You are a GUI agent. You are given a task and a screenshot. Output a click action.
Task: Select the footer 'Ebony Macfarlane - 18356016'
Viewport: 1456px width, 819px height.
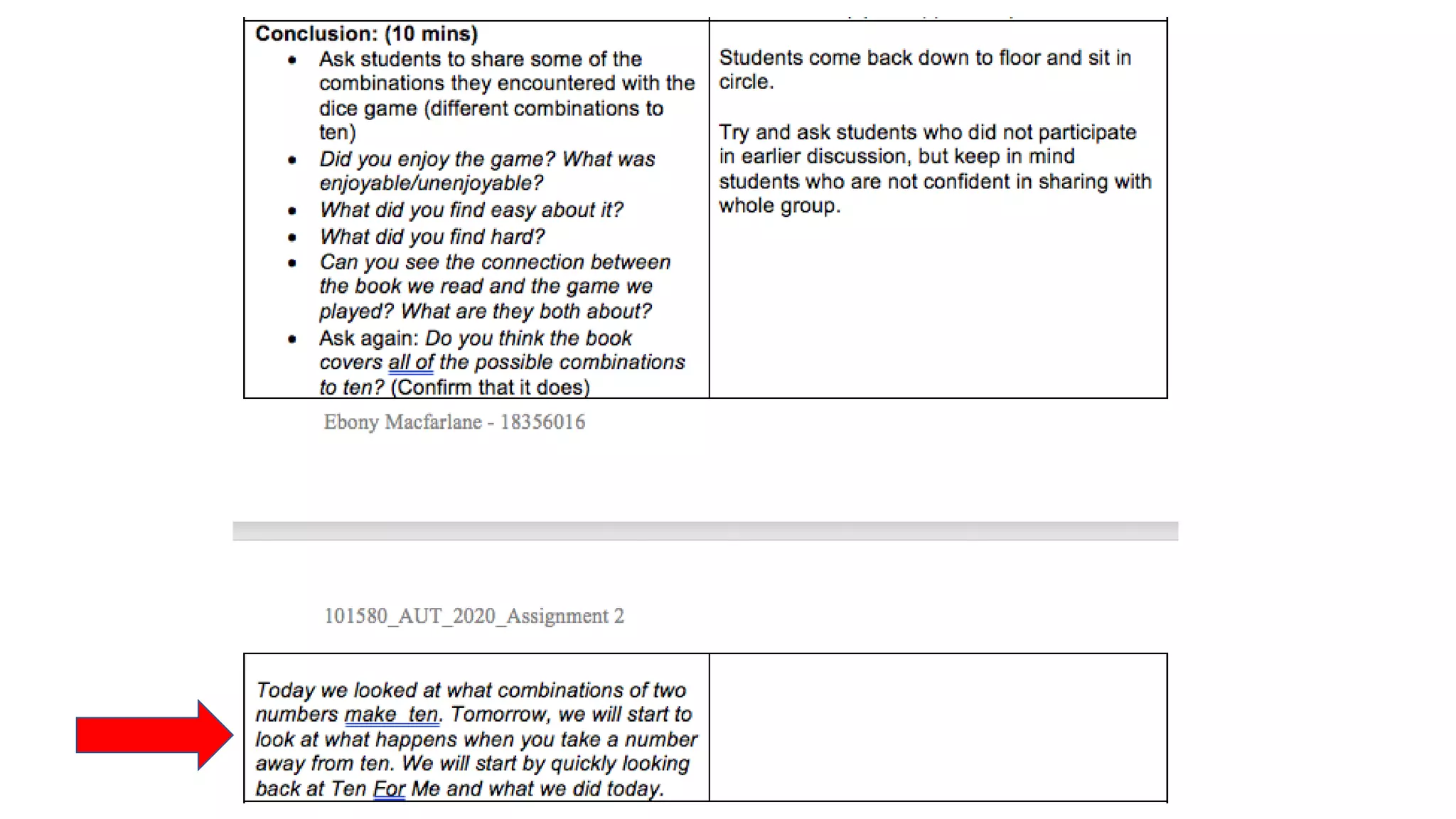(x=454, y=422)
